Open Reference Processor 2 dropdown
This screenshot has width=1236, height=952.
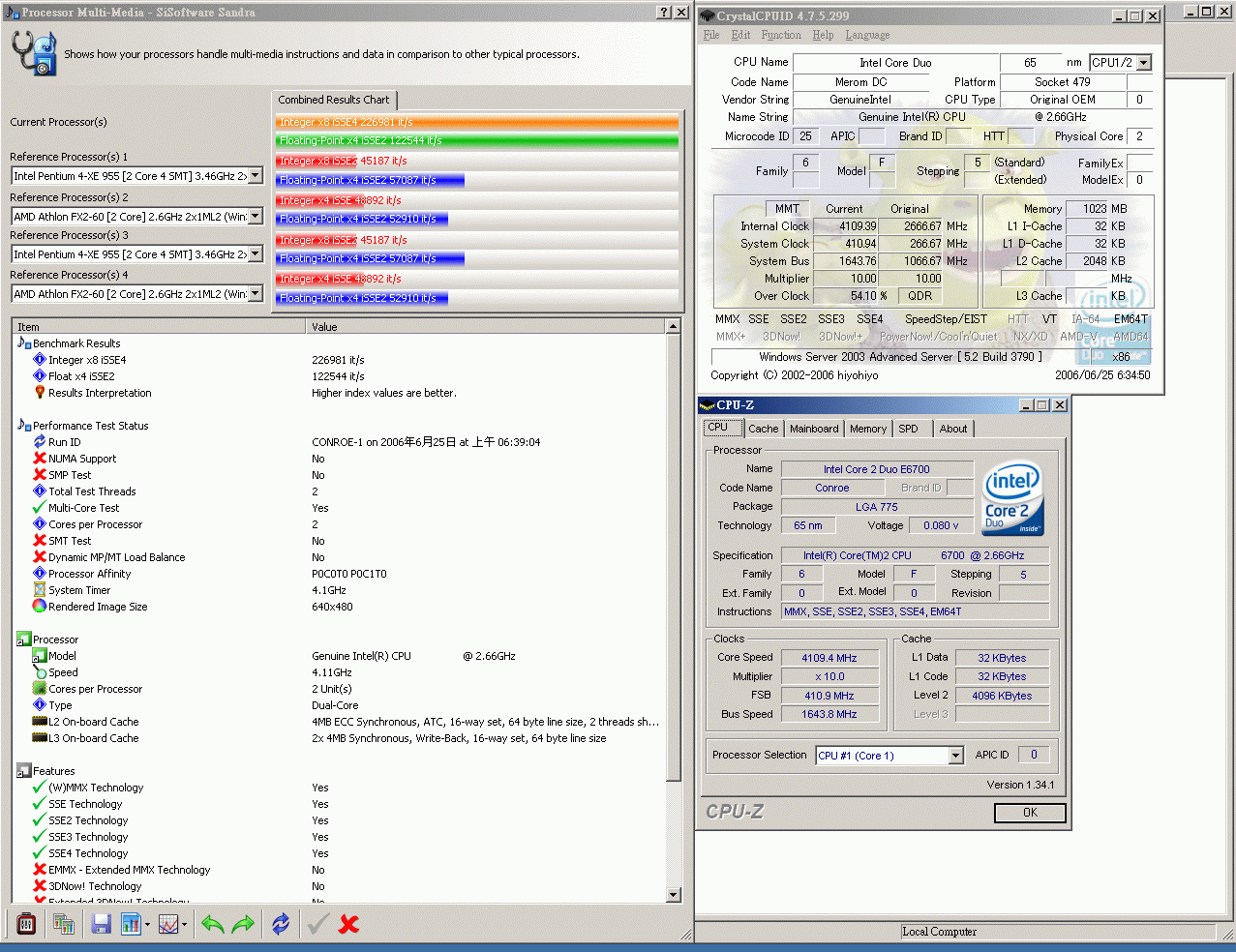point(256,216)
